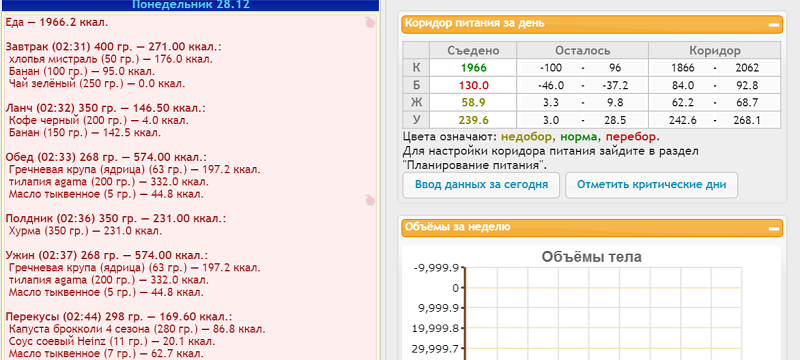Click the green '1966' eaten calories value
Viewport: 800px width, 360px height.
473,68
